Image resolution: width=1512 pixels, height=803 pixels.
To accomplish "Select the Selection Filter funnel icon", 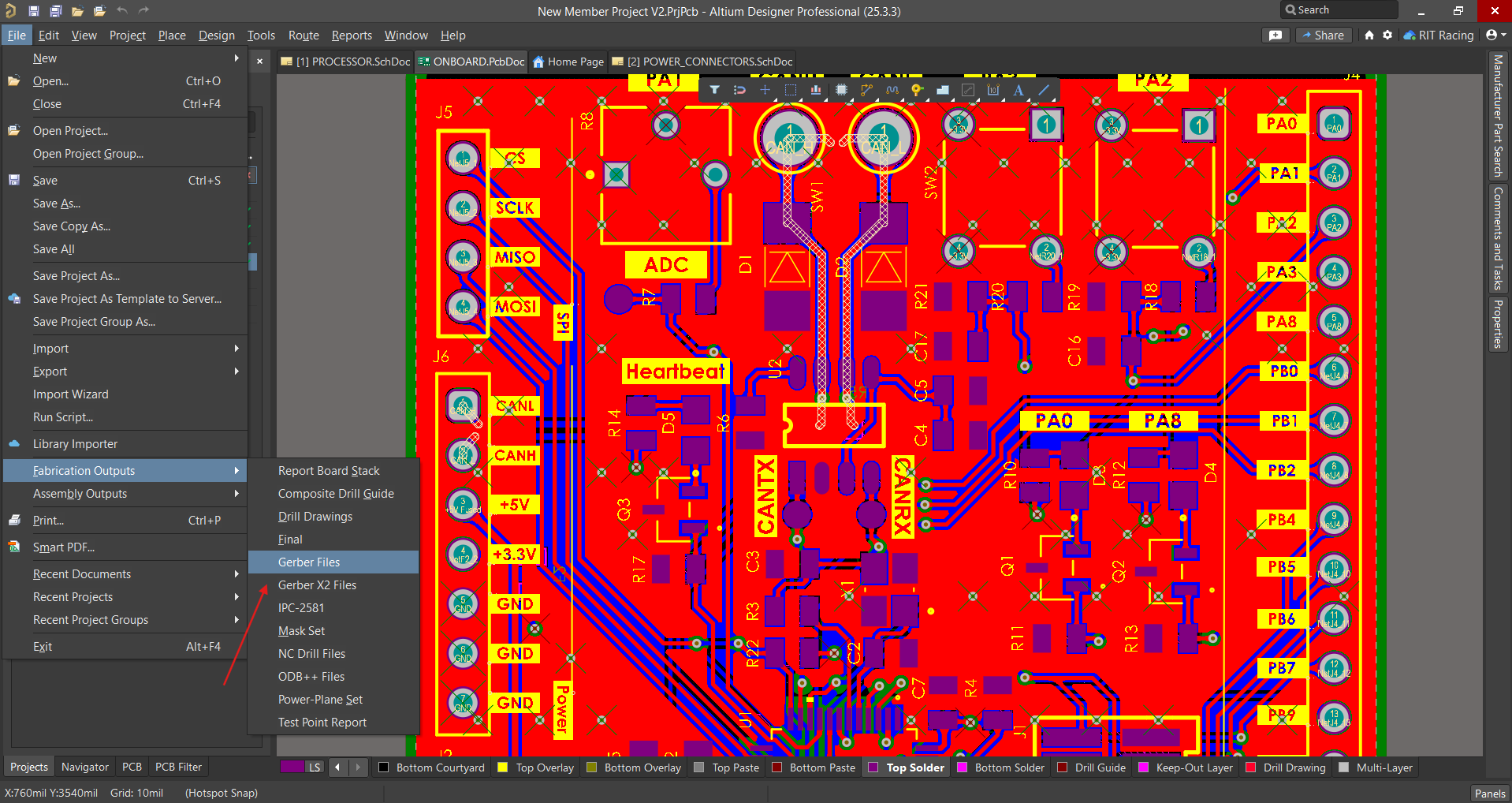I will [714, 90].
